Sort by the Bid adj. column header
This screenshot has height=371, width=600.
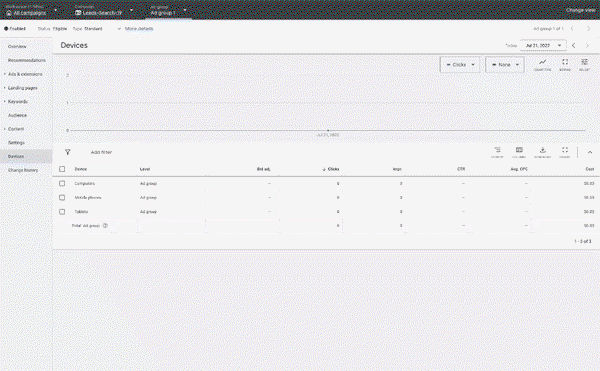point(264,169)
